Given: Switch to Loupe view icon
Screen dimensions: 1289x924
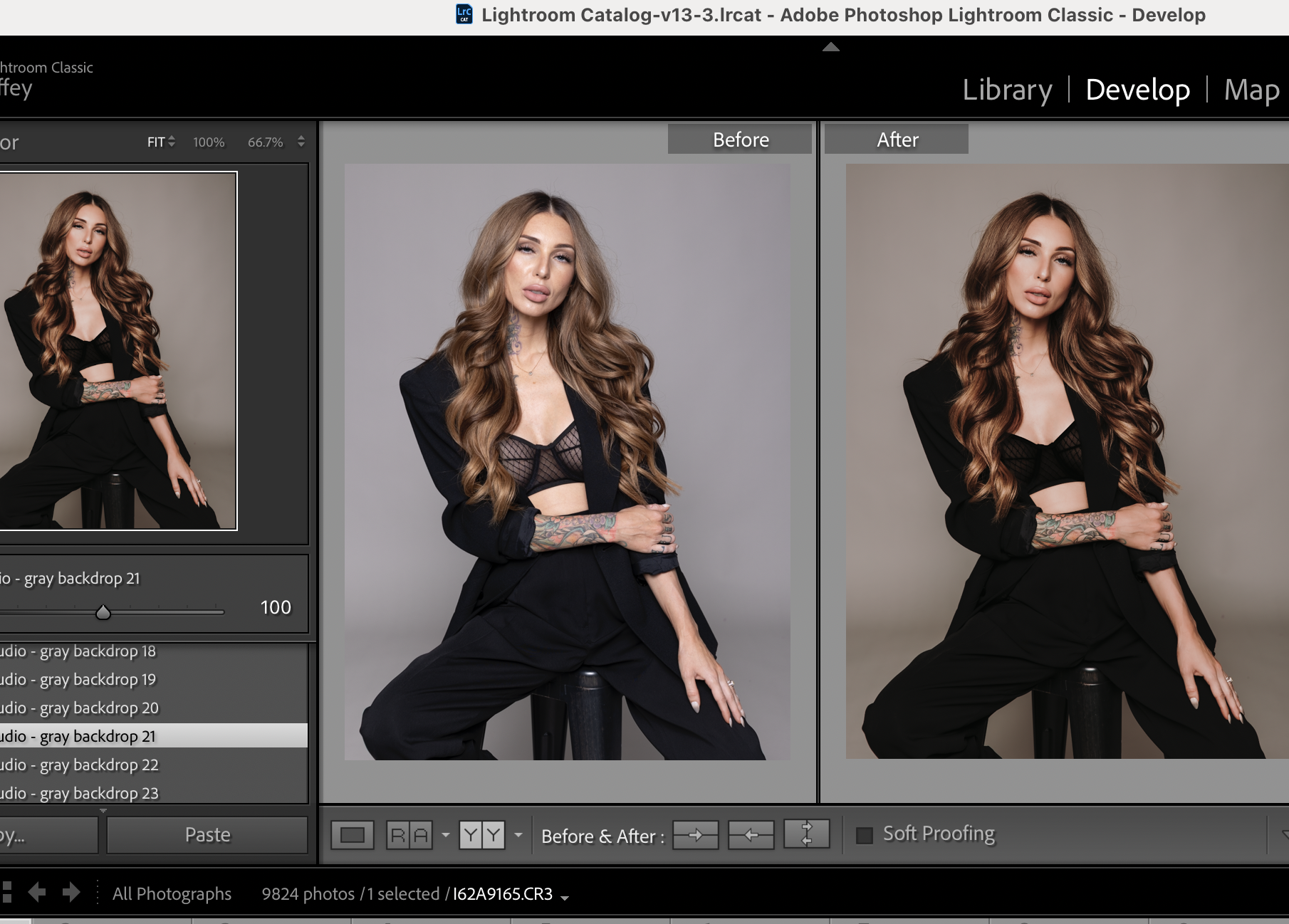Looking at the screenshot, I should point(353,835).
